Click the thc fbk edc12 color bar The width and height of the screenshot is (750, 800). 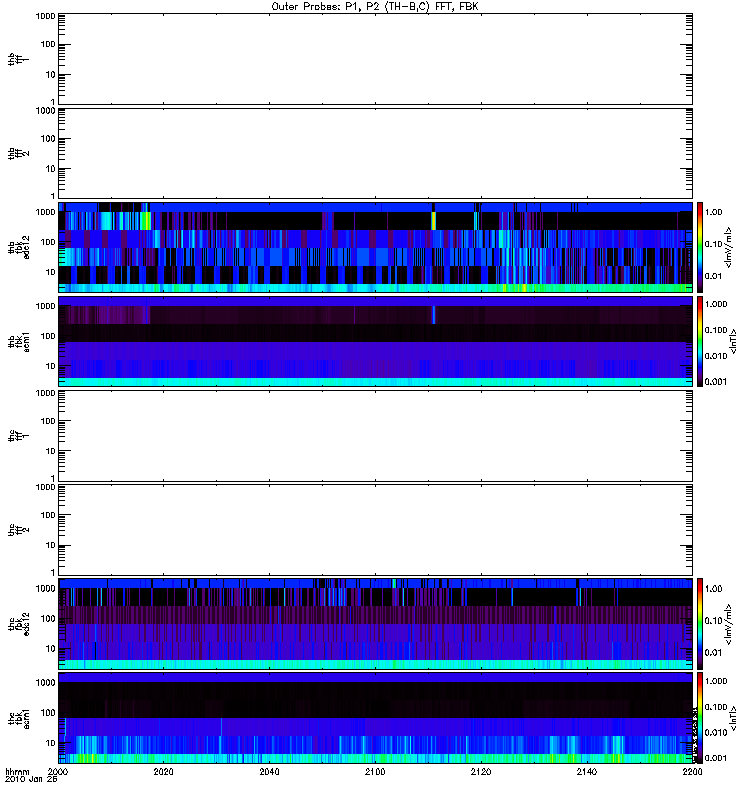coord(700,623)
